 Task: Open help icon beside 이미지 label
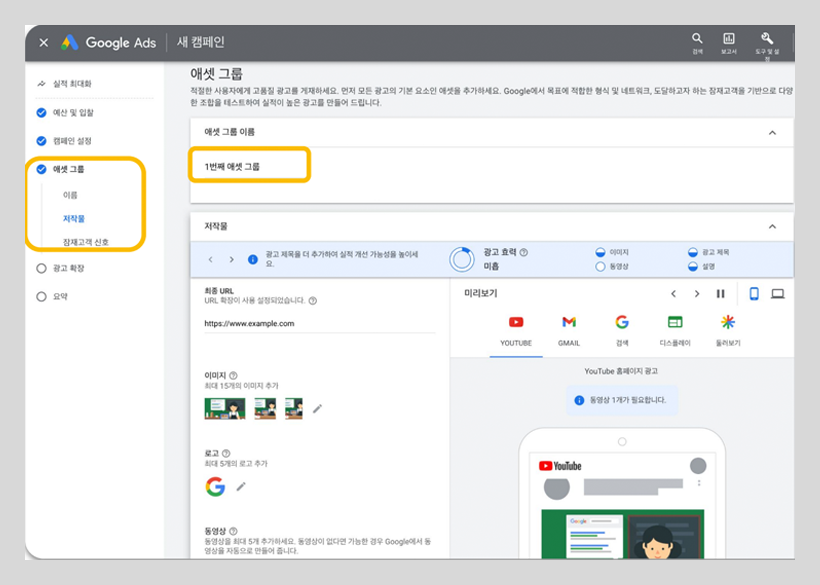coord(233,375)
